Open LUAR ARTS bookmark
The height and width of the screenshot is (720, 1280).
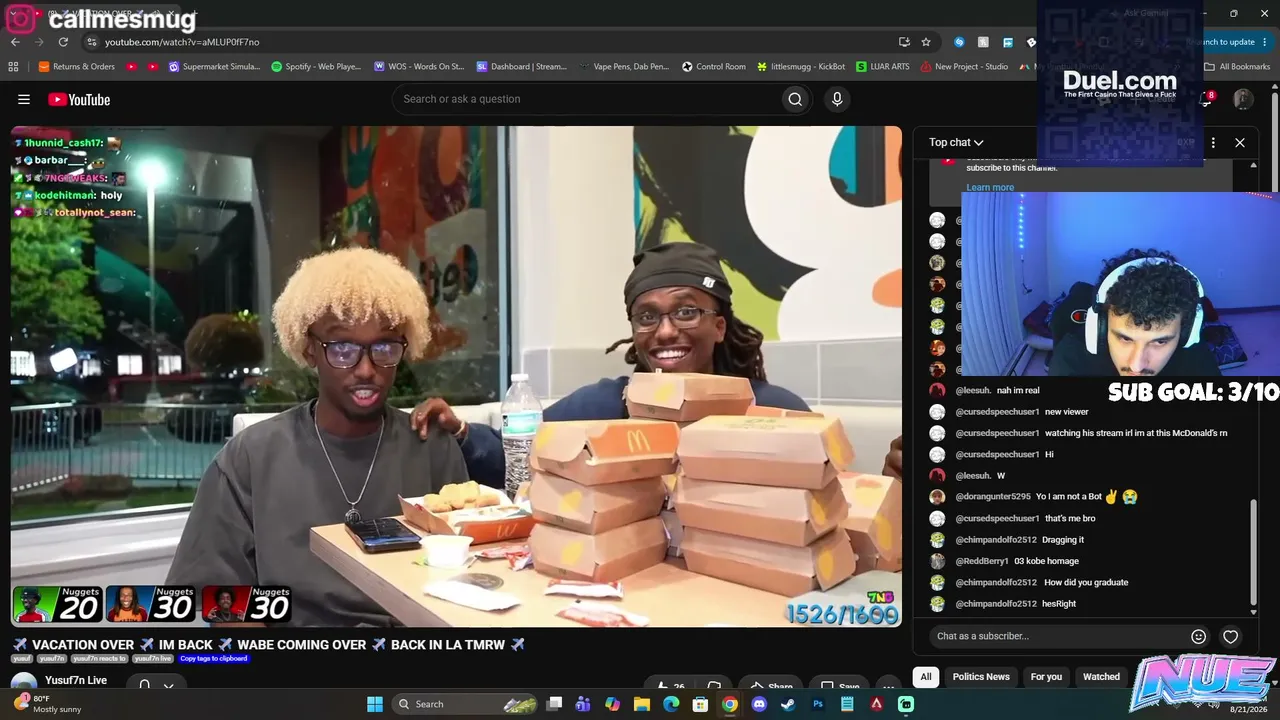coord(883,67)
